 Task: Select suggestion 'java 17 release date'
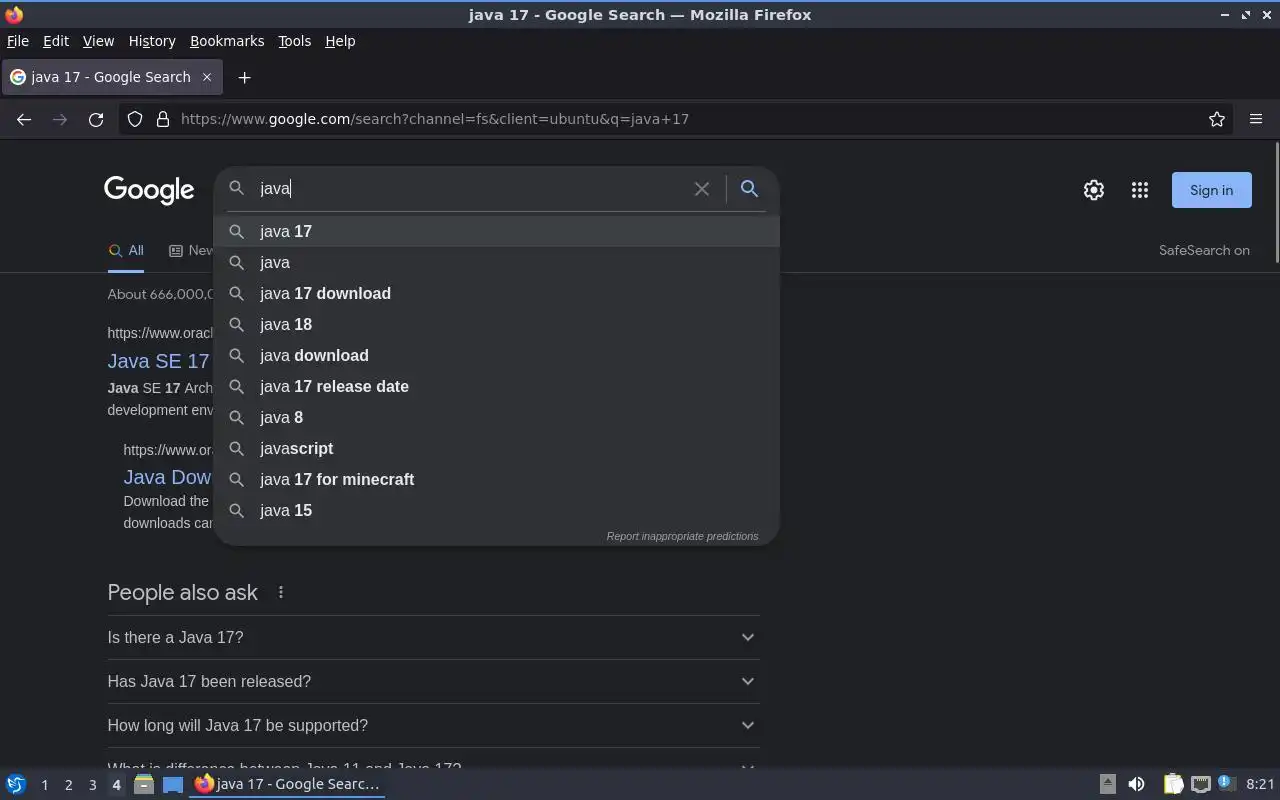pos(496,386)
